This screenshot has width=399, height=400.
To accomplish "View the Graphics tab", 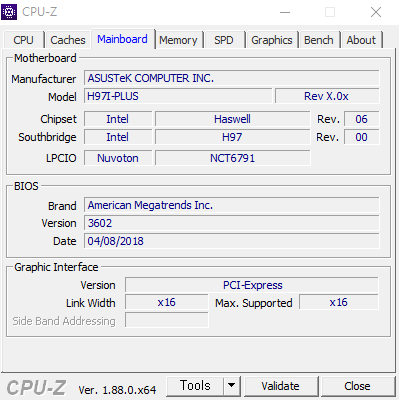I will click(x=272, y=40).
